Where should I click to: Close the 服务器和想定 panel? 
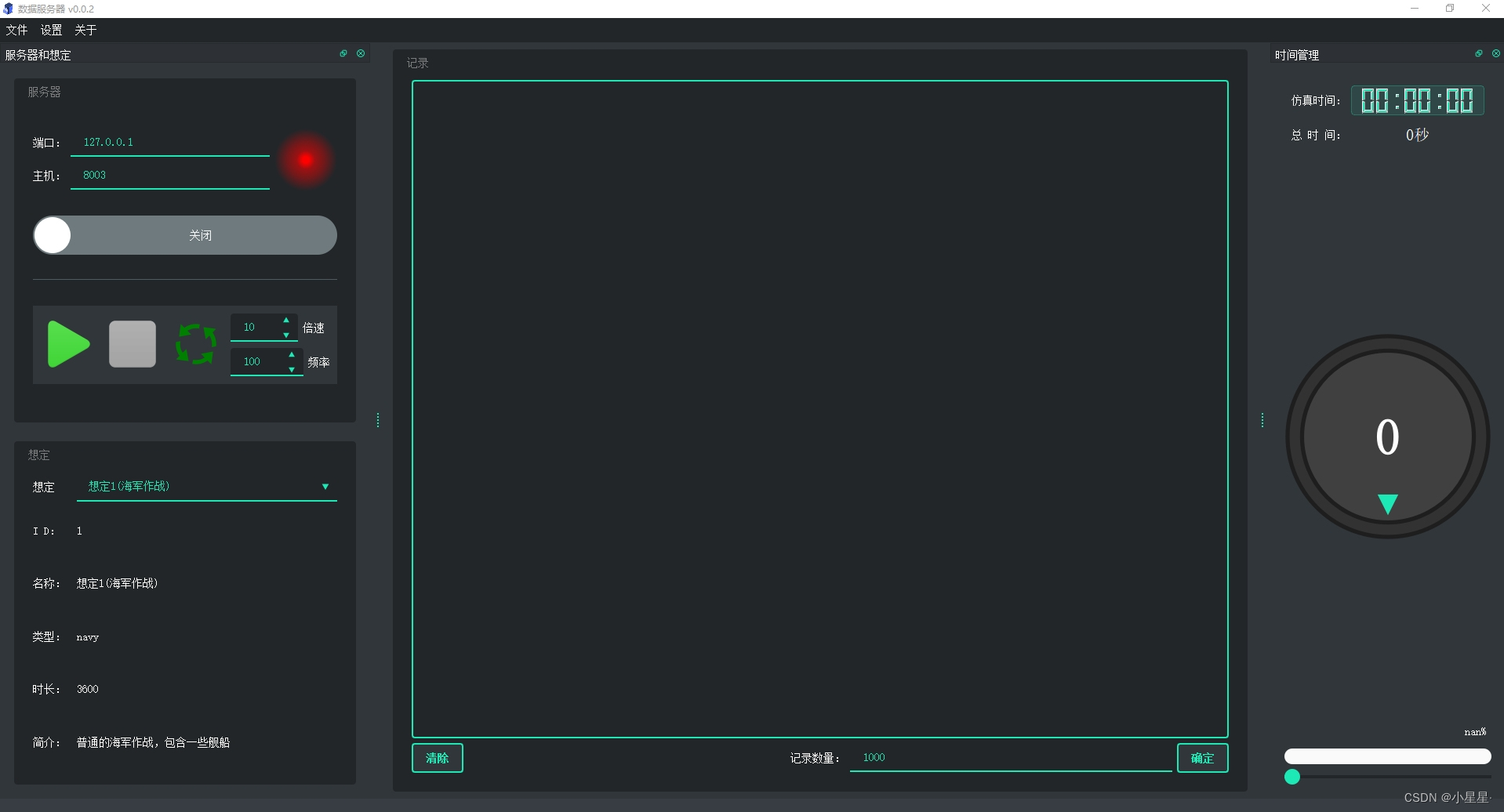coord(361,53)
